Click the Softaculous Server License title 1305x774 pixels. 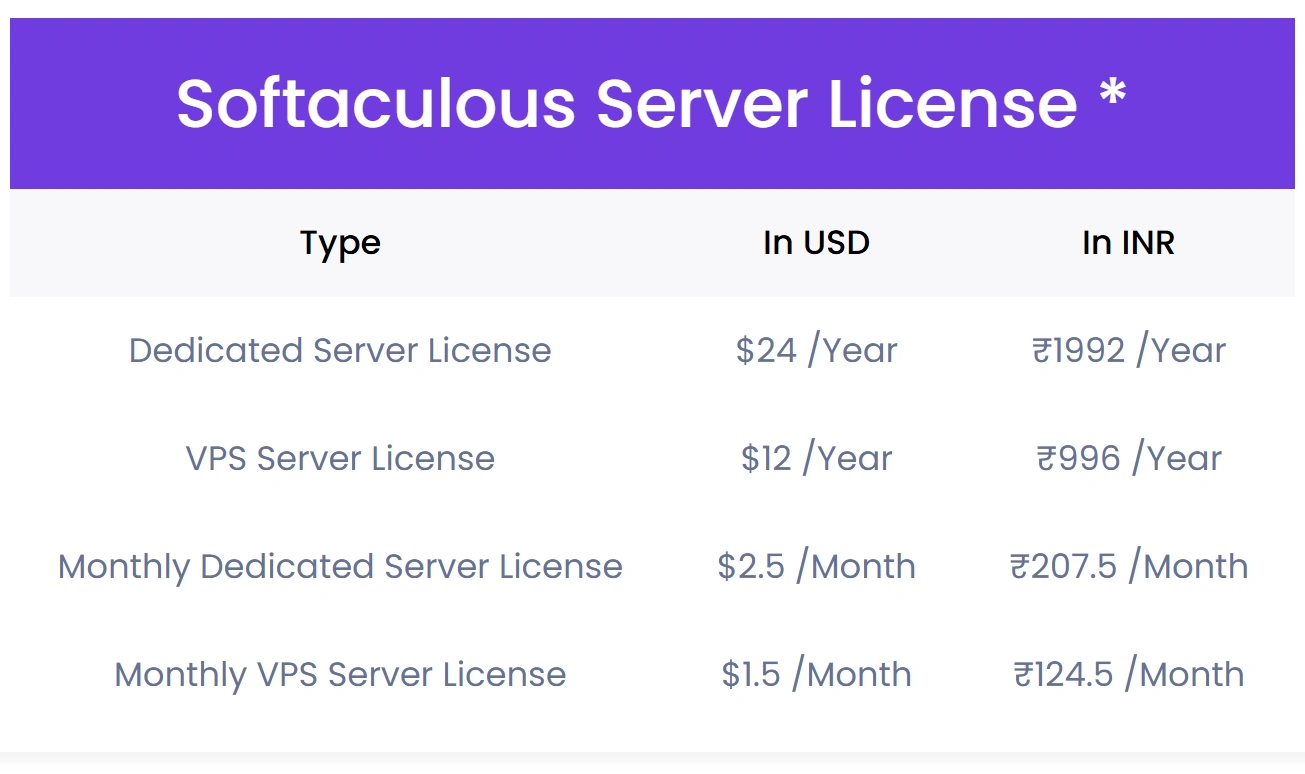pyautogui.click(x=626, y=103)
